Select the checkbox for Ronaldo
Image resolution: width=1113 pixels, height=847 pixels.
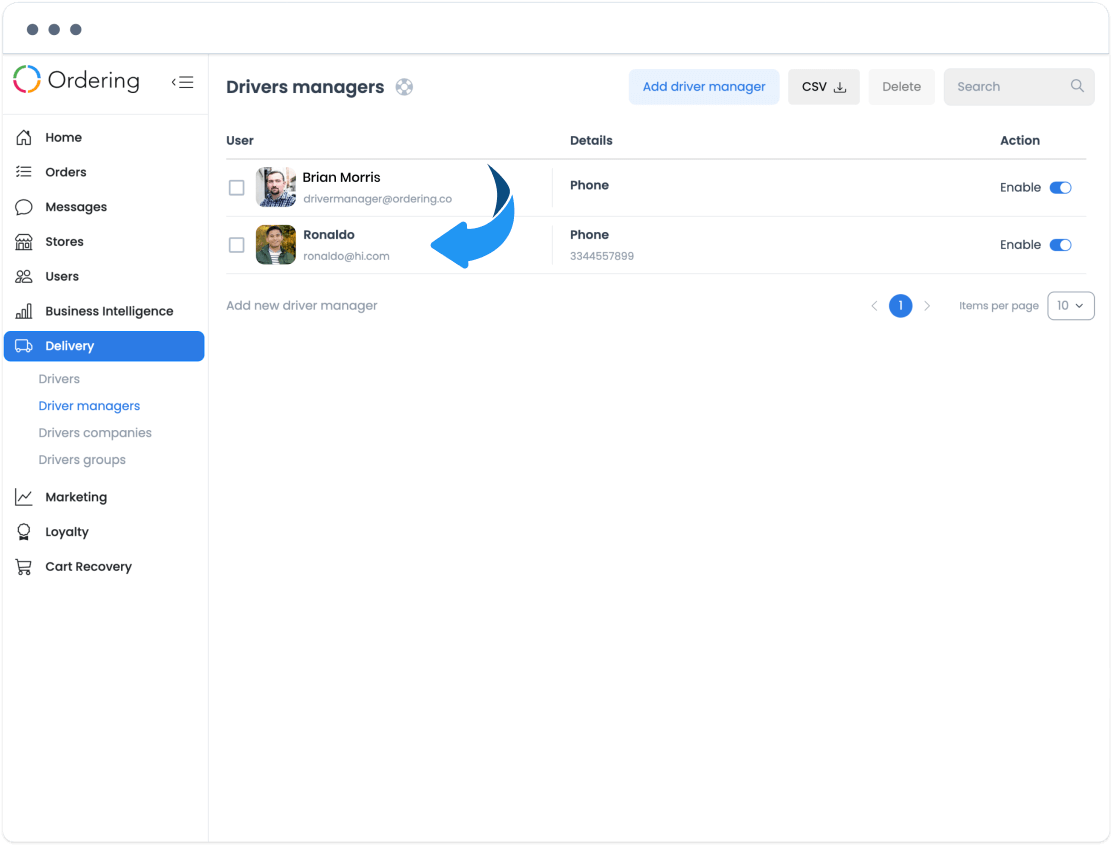[236, 245]
